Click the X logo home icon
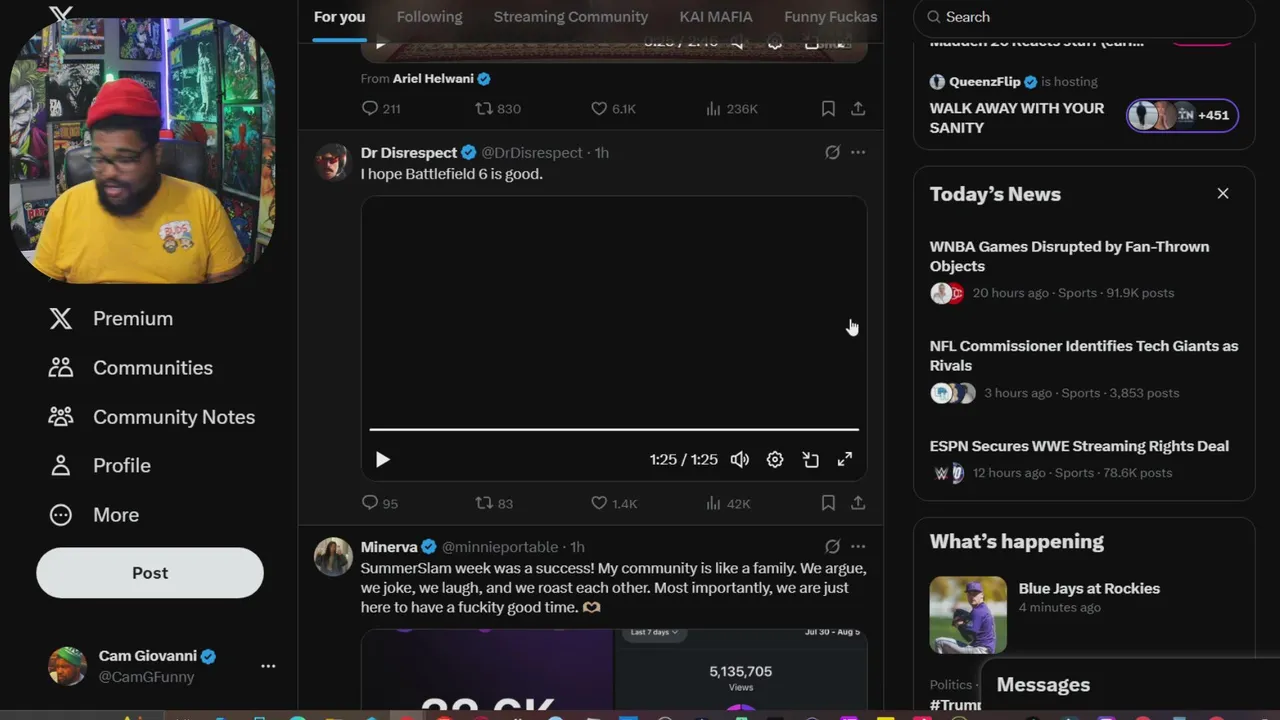This screenshot has width=1280, height=720. click(x=61, y=15)
